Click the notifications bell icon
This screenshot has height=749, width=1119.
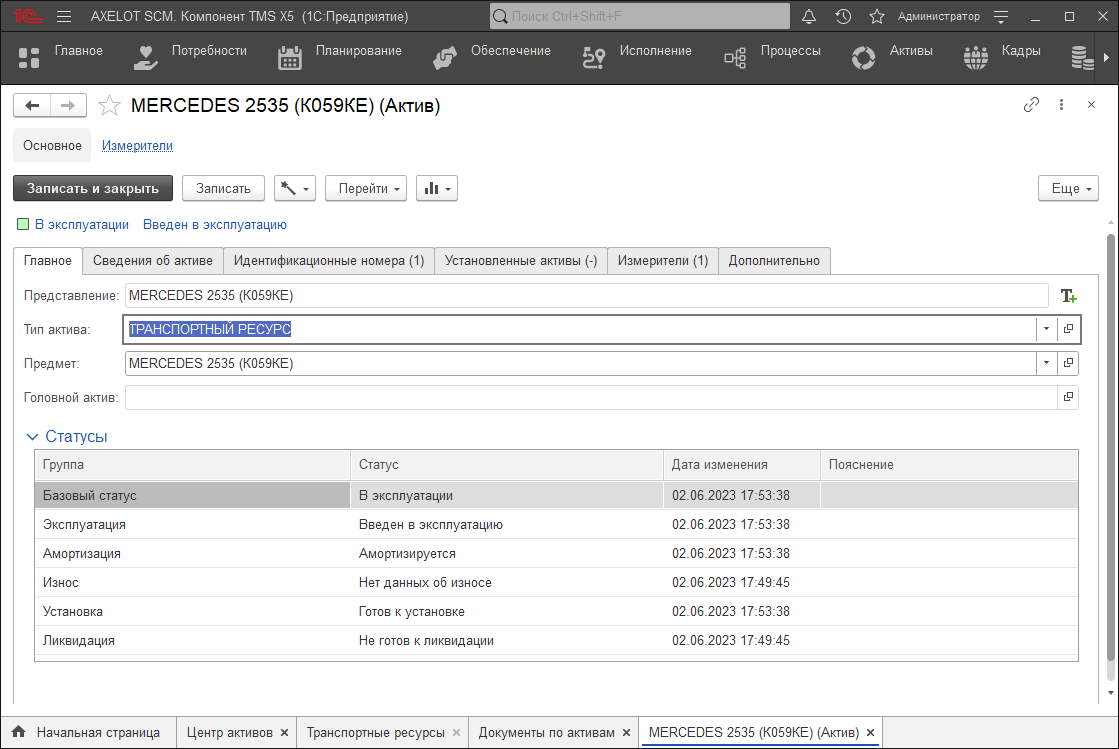[809, 16]
